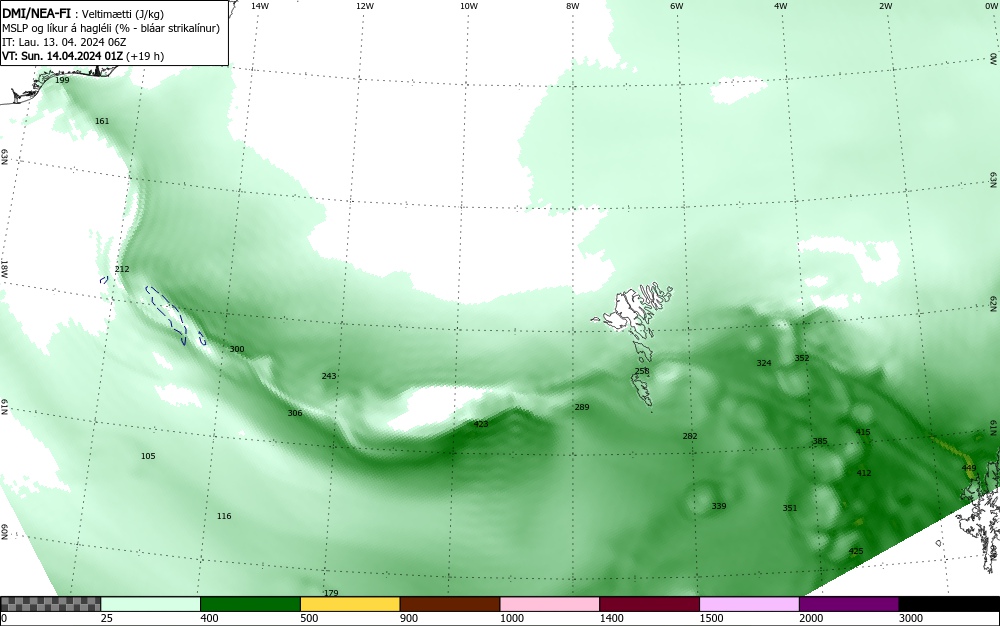Select the lavender 1500–2000 legend swatch
Viewport: 1000px width, 626px height.
point(749,604)
